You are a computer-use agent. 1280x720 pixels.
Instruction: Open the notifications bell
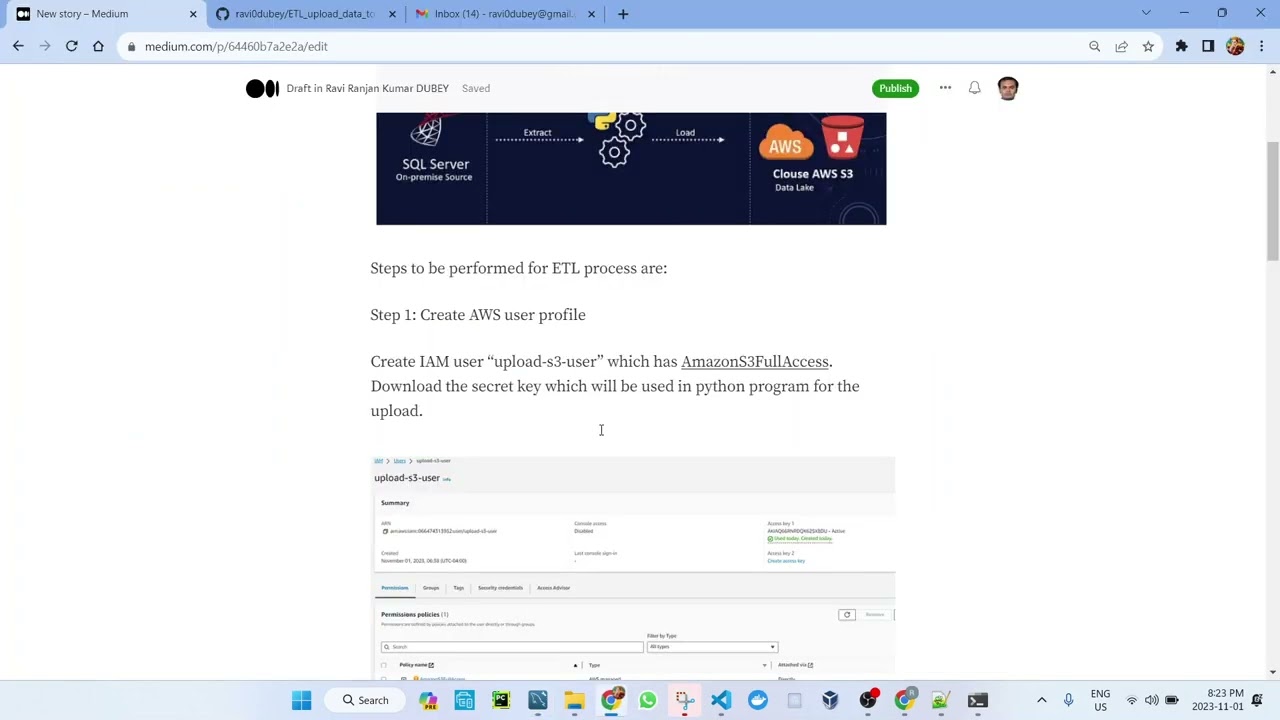[x=974, y=88]
